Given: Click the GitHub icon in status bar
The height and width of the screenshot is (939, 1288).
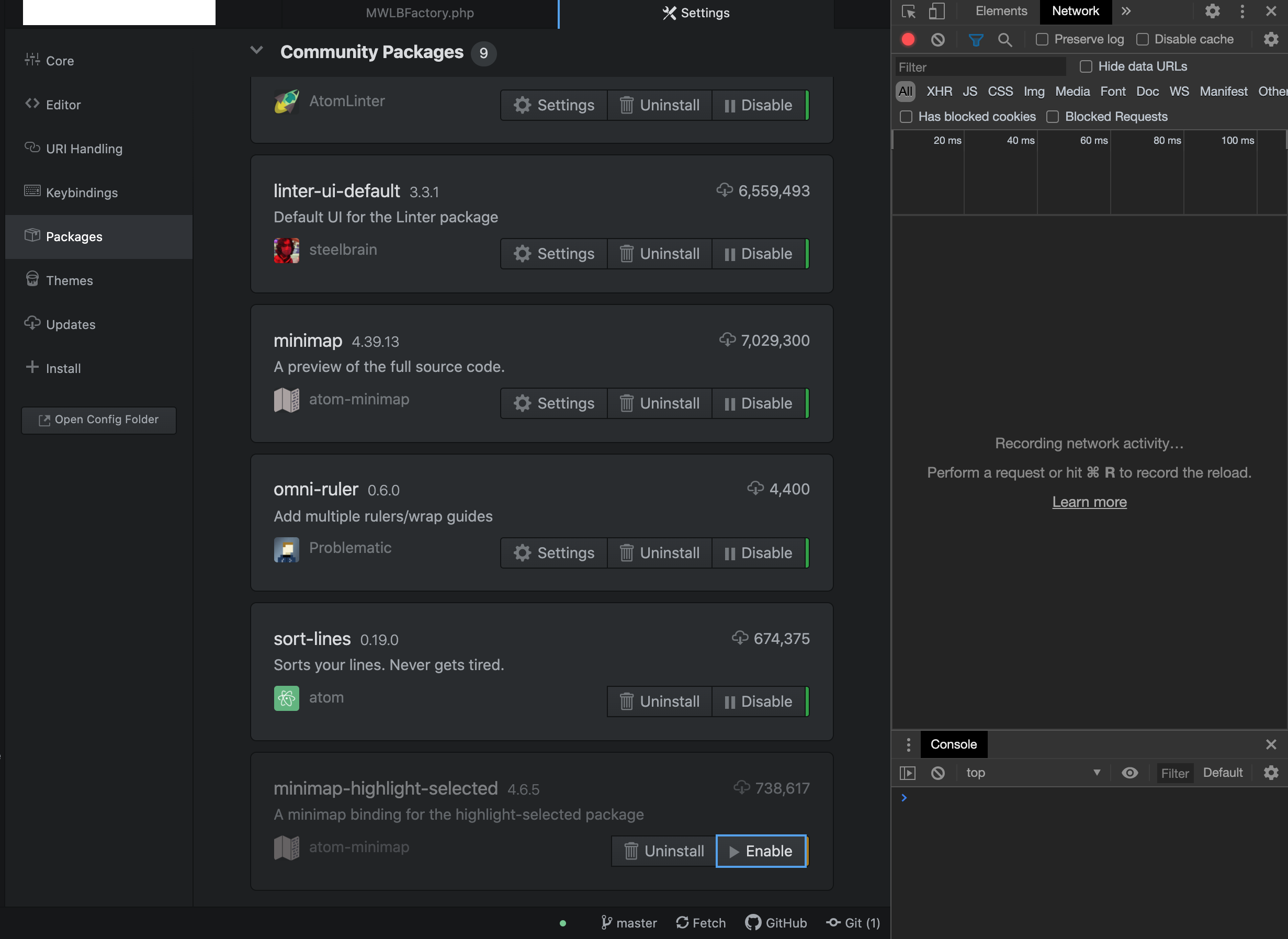Looking at the screenshot, I should pos(753,922).
